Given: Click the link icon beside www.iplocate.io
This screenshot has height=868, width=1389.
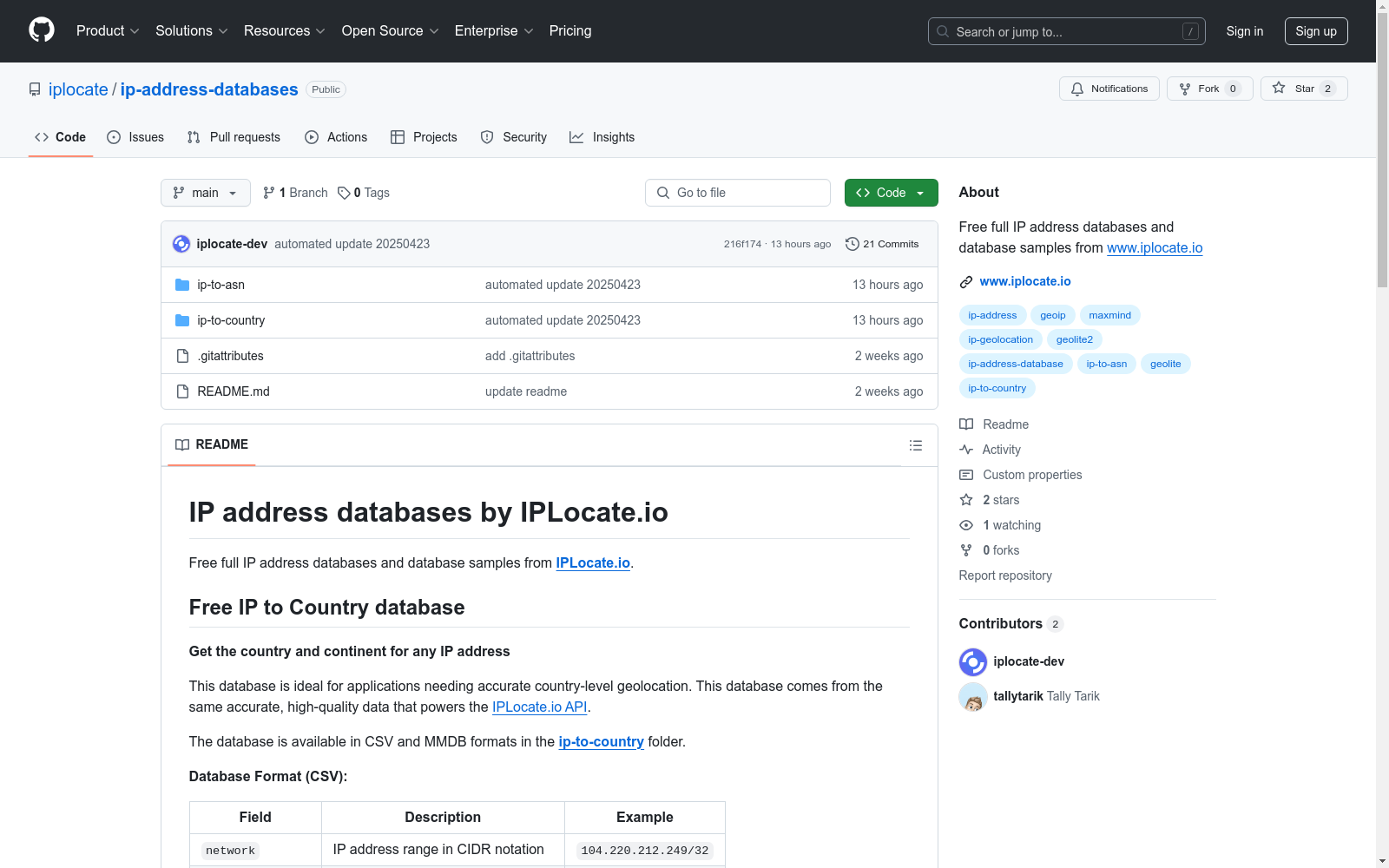Looking at the screenshot, I should click(x=966, y=282).
